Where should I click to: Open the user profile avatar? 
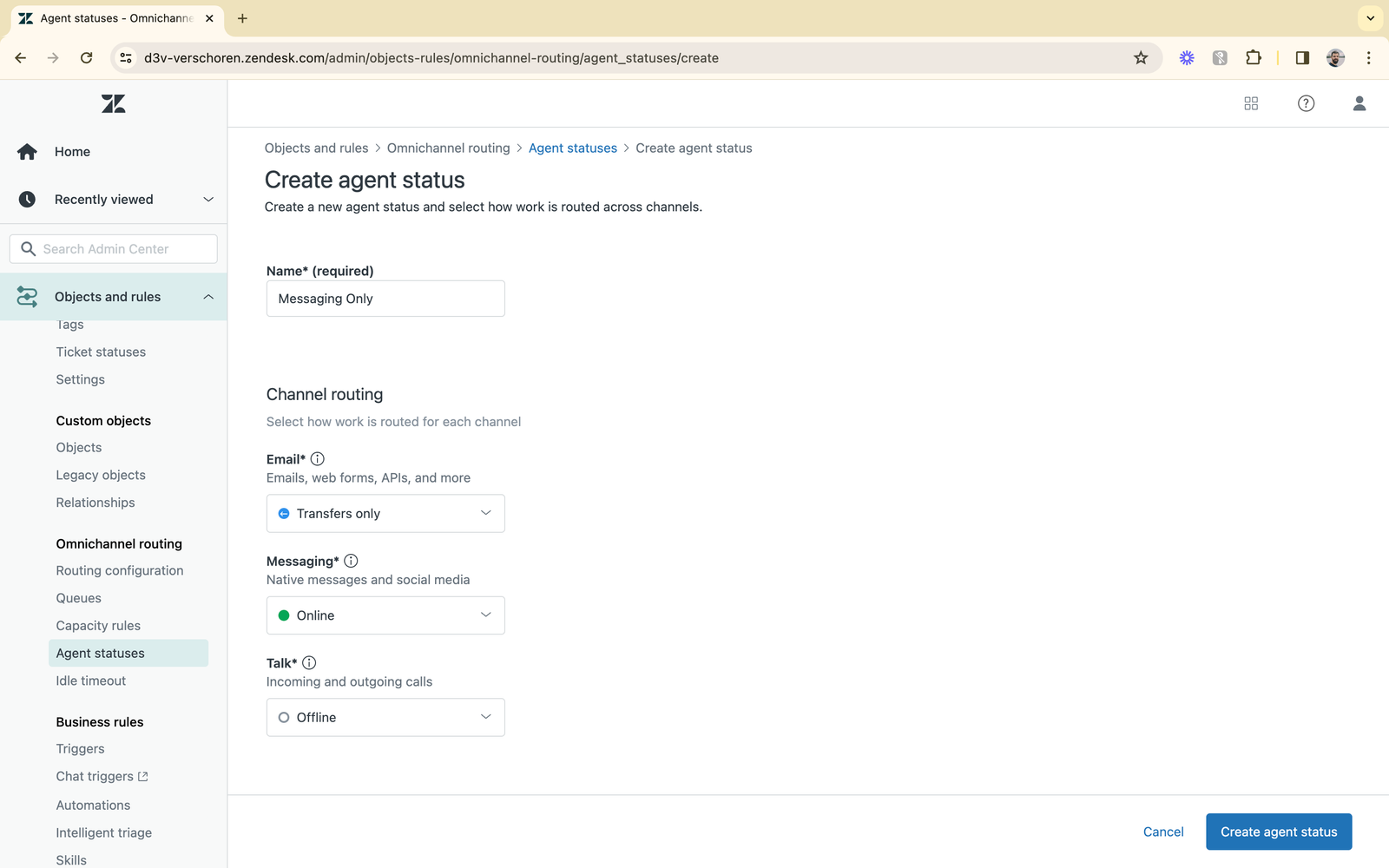[x=1359, y=103]
